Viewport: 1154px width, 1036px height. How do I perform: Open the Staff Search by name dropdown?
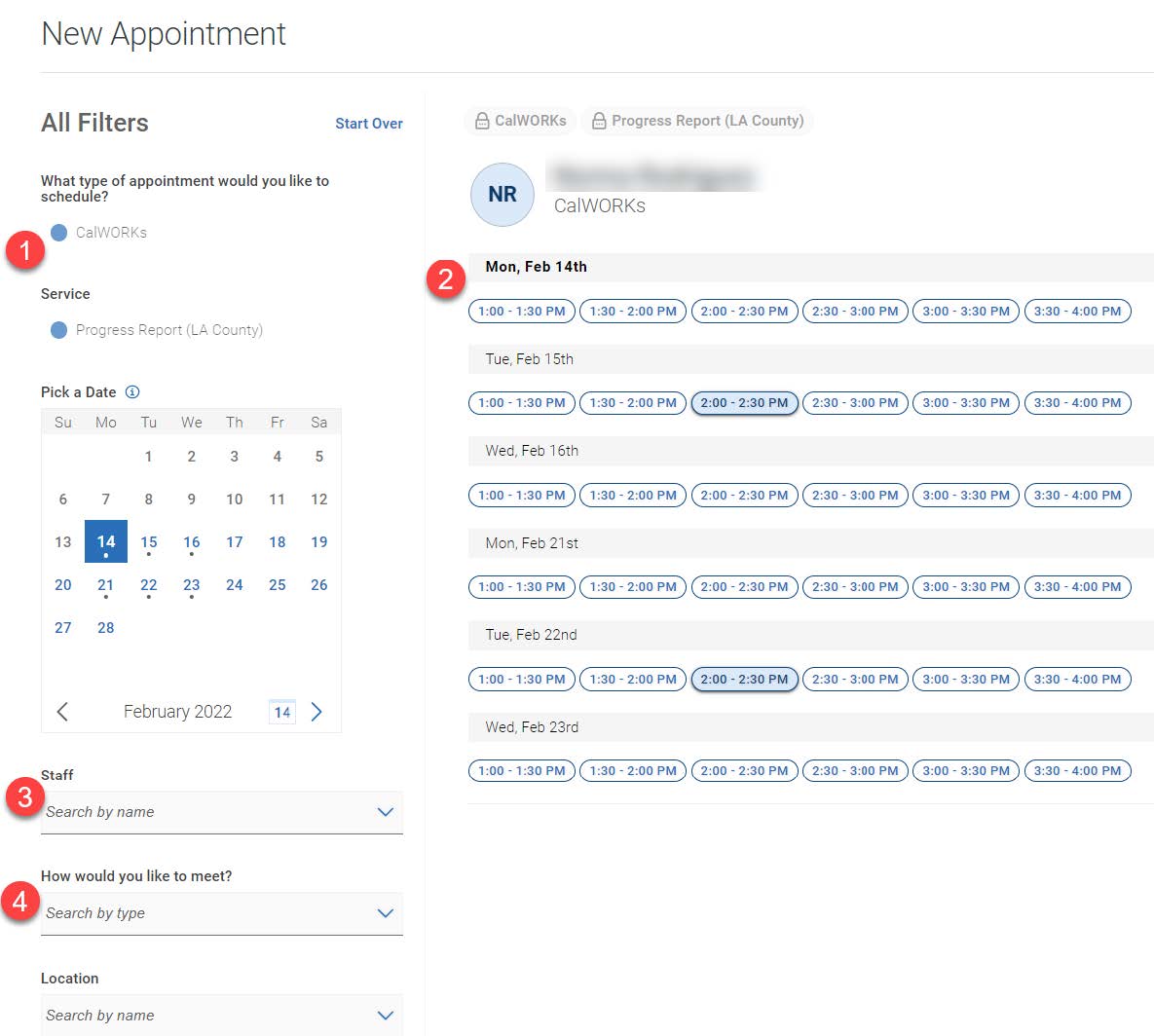pos(221,811)
